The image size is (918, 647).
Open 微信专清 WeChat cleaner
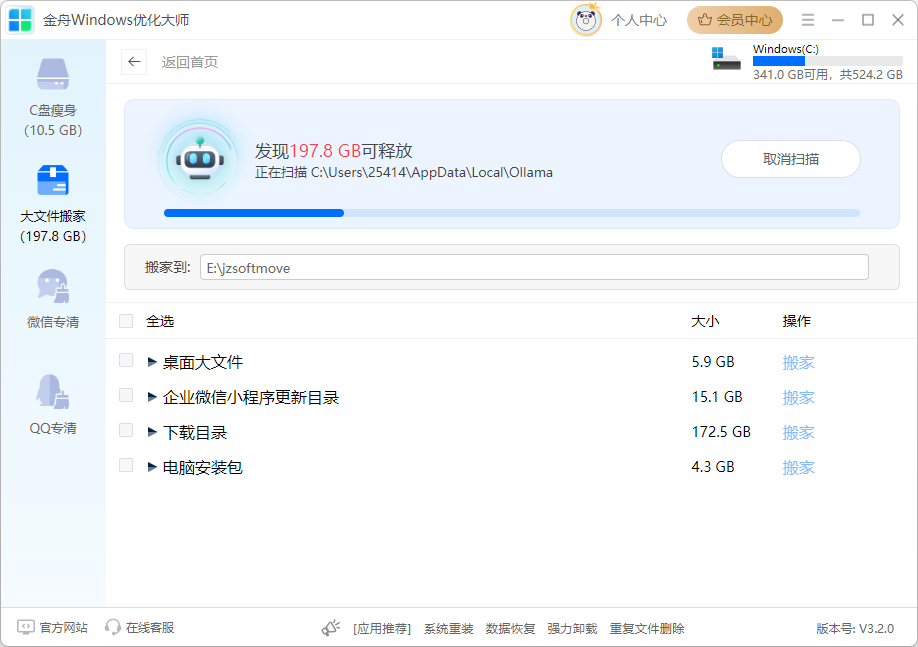(x=54, y=290)
